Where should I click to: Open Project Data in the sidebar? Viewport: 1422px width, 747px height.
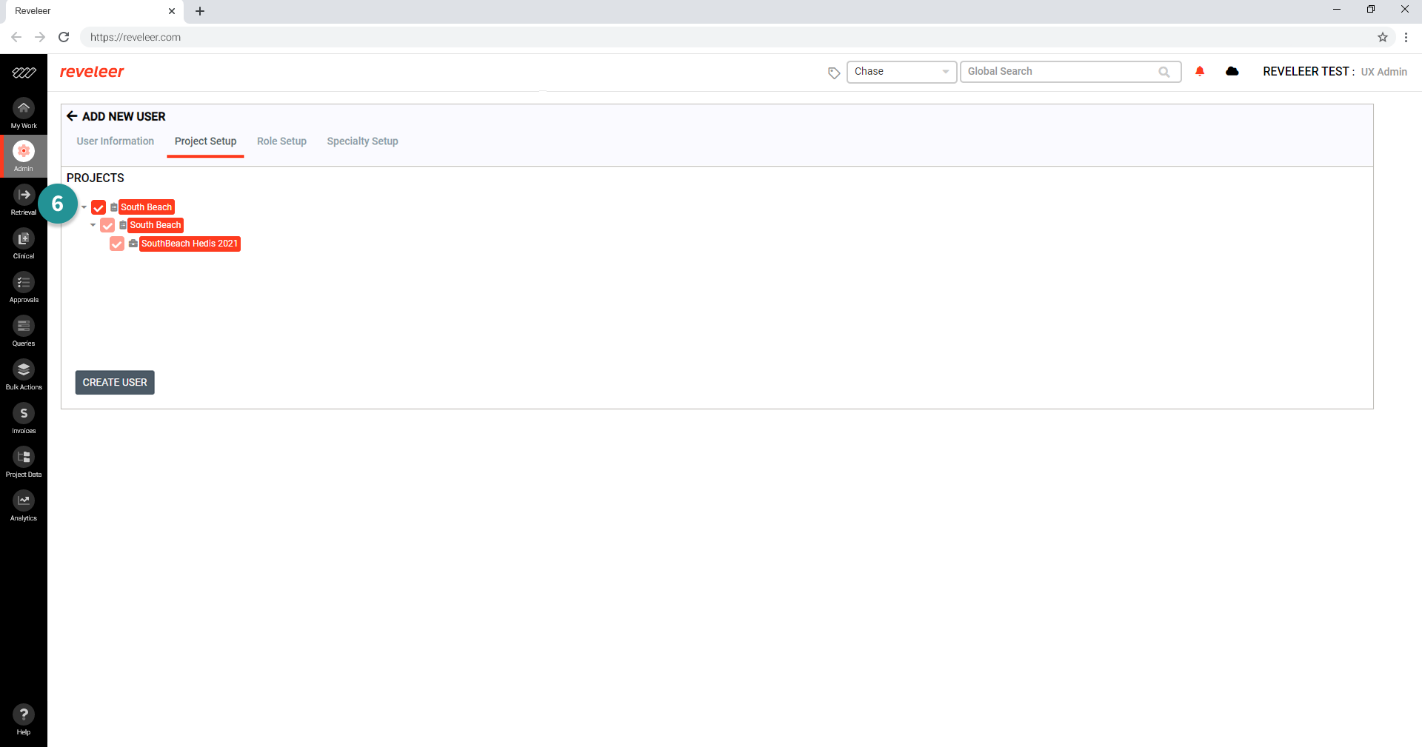click(23, 462)
